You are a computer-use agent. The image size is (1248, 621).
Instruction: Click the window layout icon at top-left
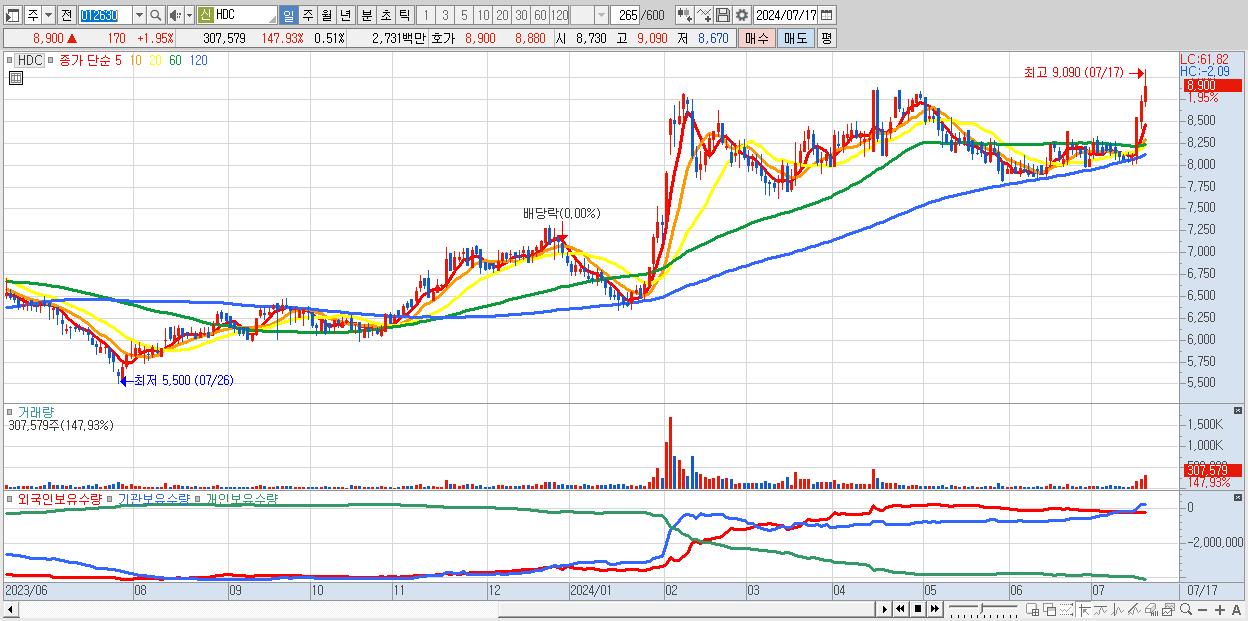point(12,15)
